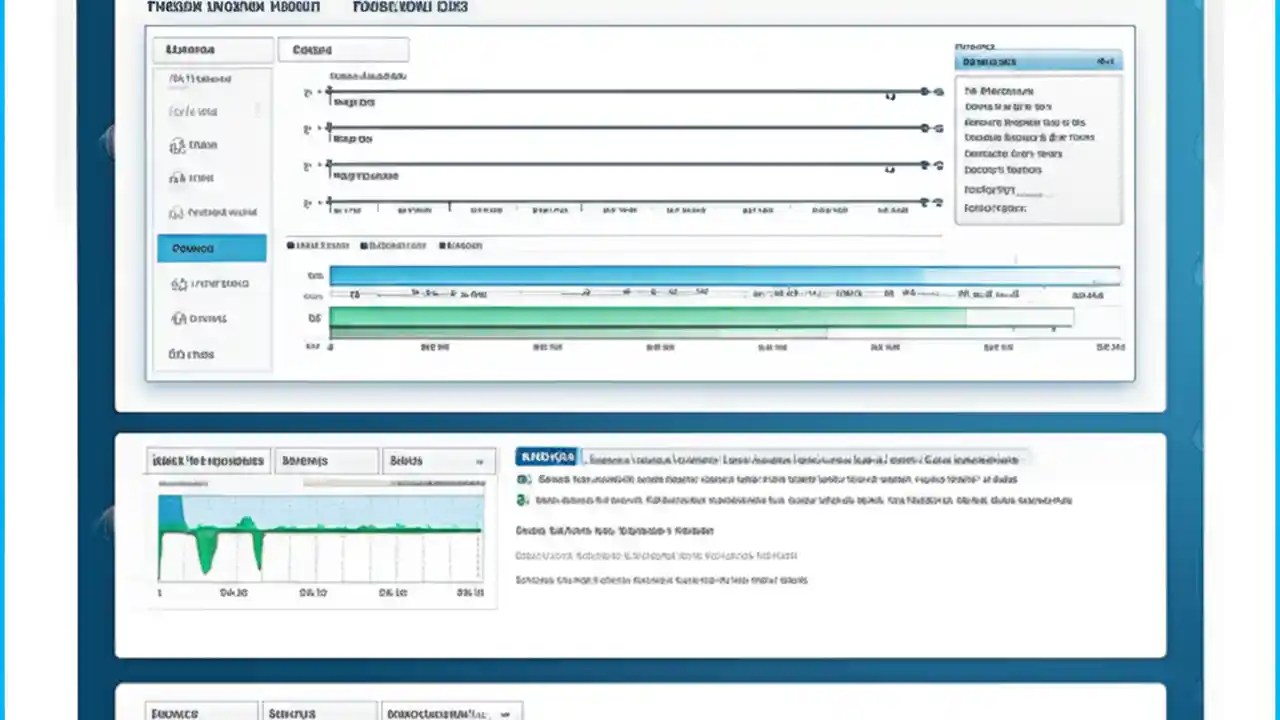Open the dropdown in the Builds tab
This screenshot has height=720, width=1280.
(479, 460)
